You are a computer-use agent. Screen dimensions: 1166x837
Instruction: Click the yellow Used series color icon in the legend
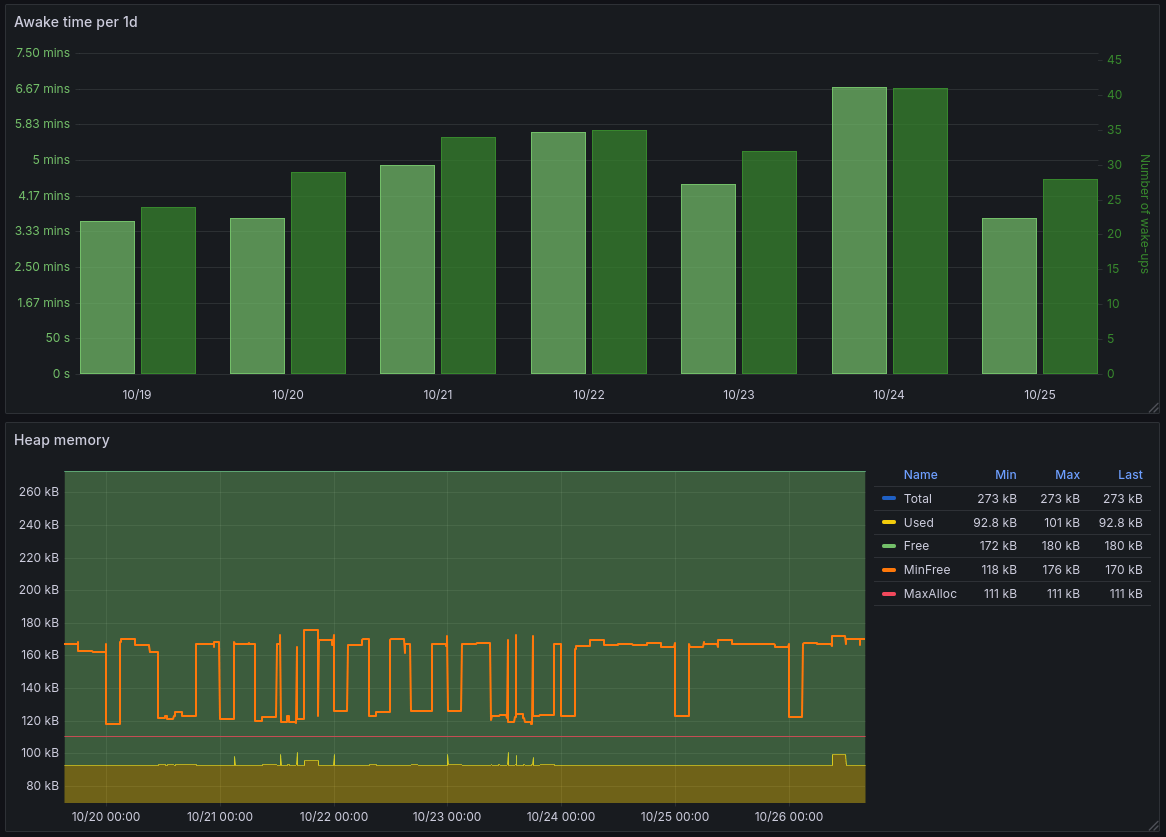point(888,523)
